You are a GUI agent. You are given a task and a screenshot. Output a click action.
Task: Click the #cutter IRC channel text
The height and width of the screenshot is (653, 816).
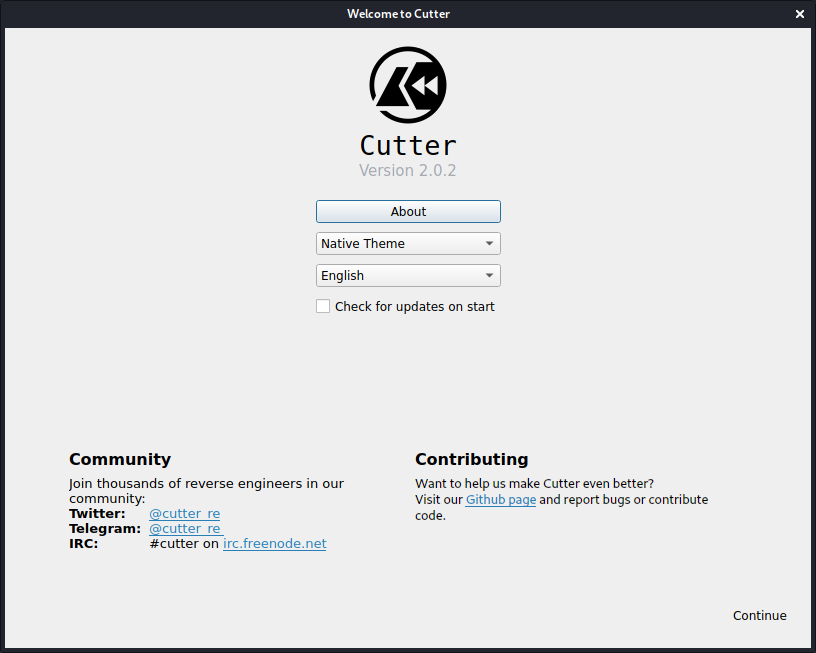(x=174, y=544)
